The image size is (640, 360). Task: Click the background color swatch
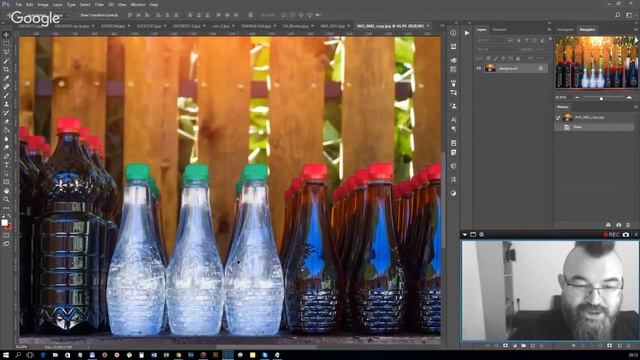[x=9, y=226]
